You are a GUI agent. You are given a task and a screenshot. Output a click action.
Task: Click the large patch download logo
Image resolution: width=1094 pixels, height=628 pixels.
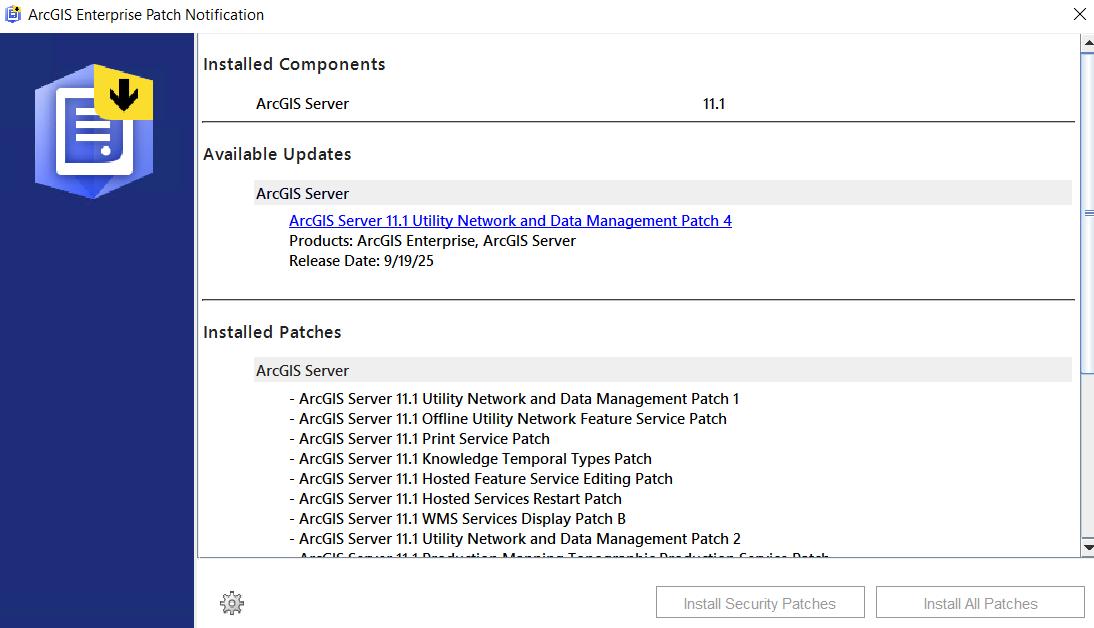point(94,131)
